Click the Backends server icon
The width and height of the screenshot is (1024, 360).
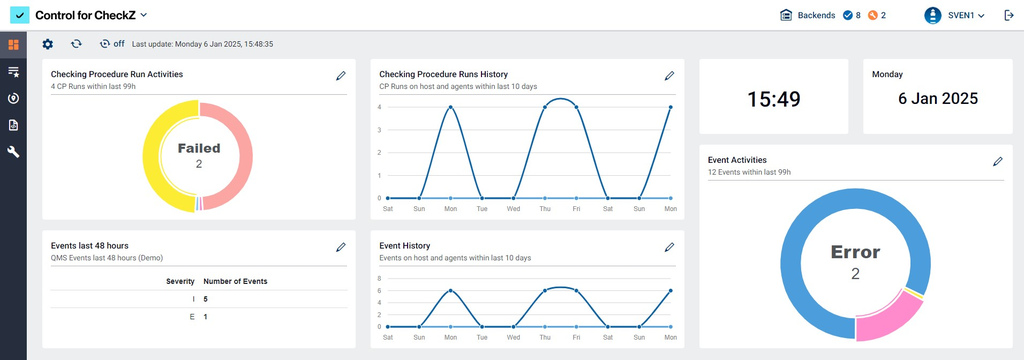pos(786,15)
